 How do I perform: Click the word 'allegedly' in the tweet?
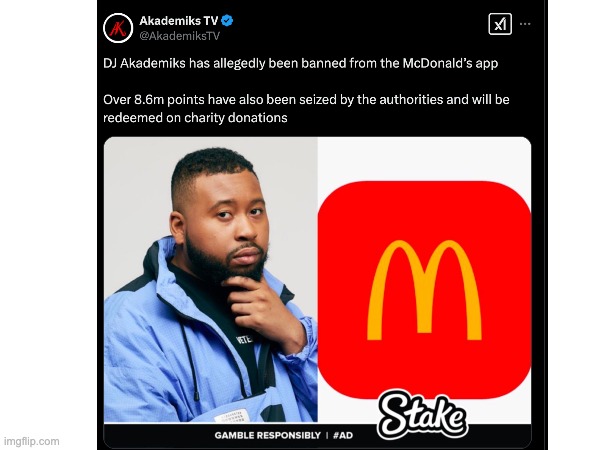(239, 63)
